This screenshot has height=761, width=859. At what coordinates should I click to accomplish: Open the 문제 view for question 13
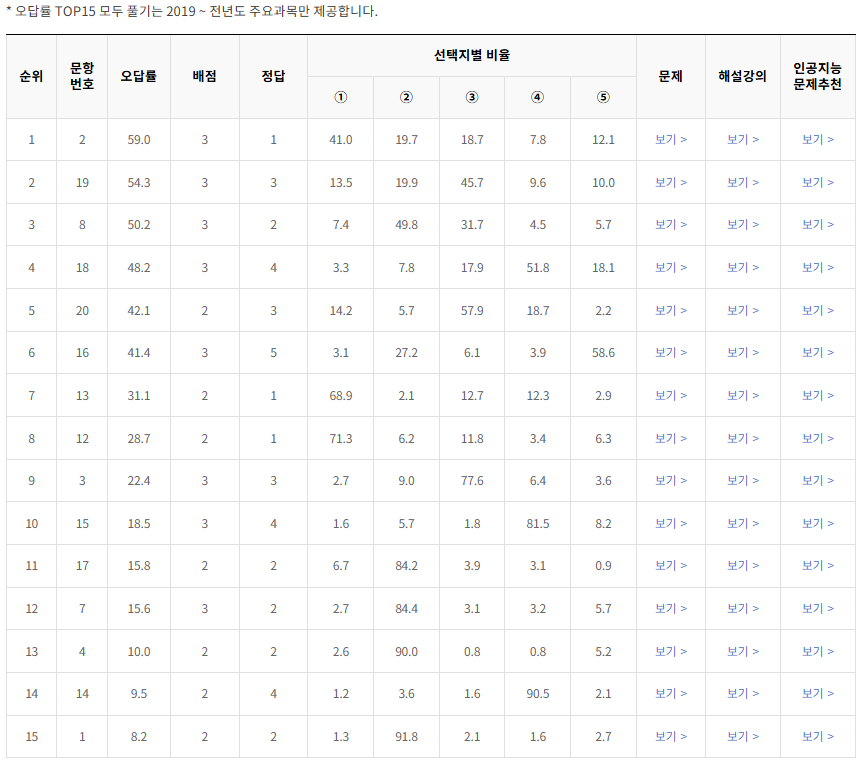coord(670,395)
